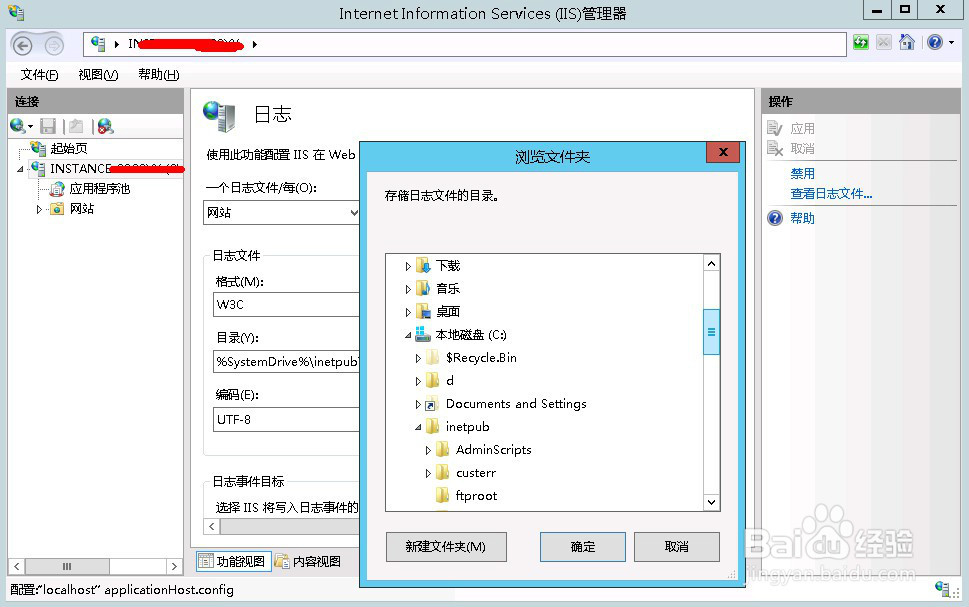
Task: Click the Delete connection icon in Connections toolbar
Action: click(106, 126)
